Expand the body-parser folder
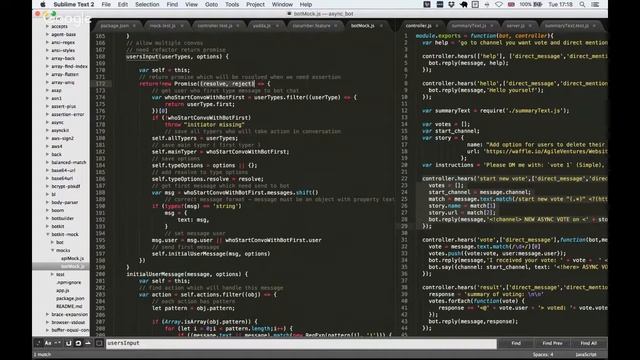Image resolution: width=640 pixels, height=360 pixels. click(47, 202)
